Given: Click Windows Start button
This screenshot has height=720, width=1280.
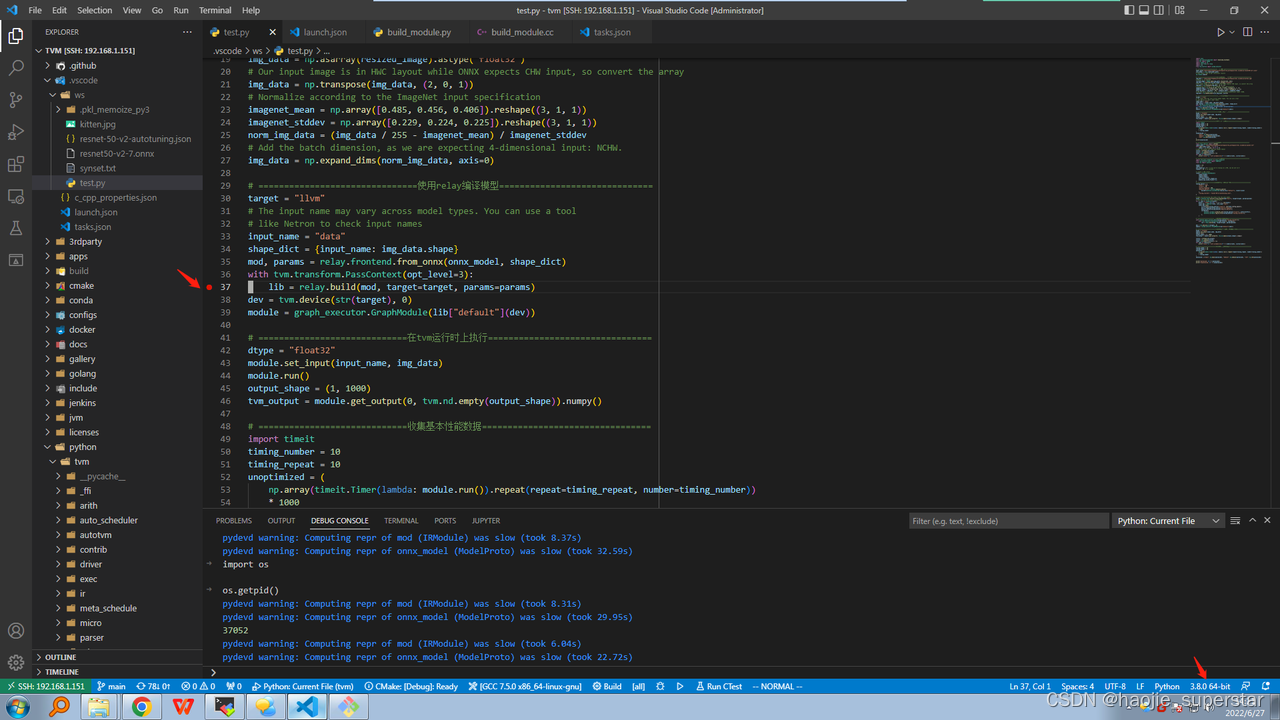Looking at the screenshot, I should coord(18,707).
